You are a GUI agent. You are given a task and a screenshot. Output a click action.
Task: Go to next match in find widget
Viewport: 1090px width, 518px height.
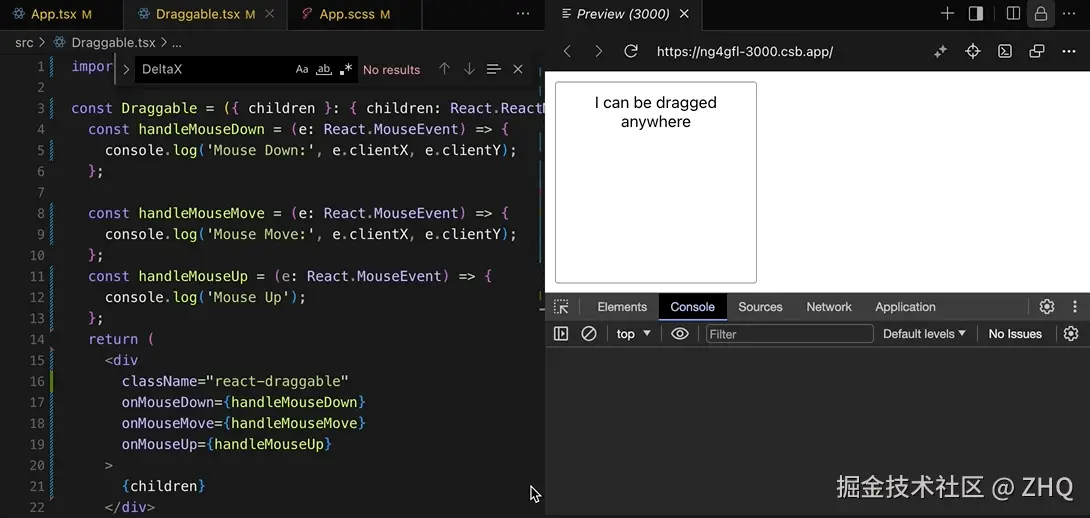tap(469, 70)
